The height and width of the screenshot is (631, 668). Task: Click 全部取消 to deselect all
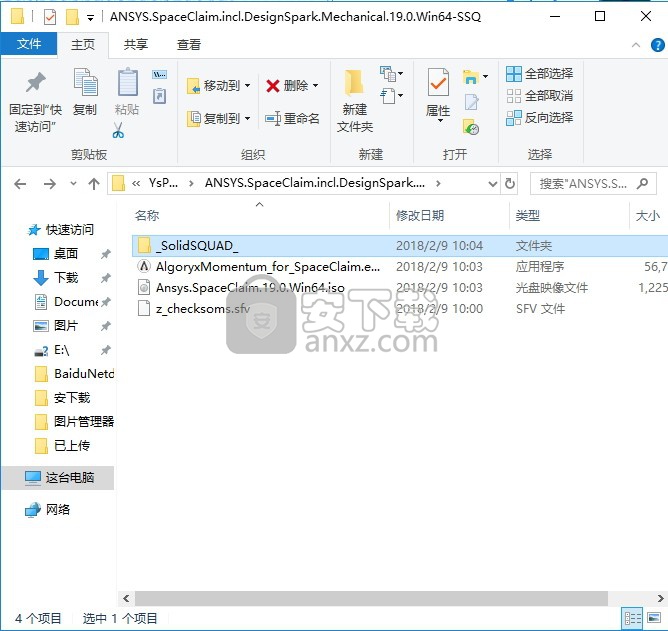click(x=539, y=96)
